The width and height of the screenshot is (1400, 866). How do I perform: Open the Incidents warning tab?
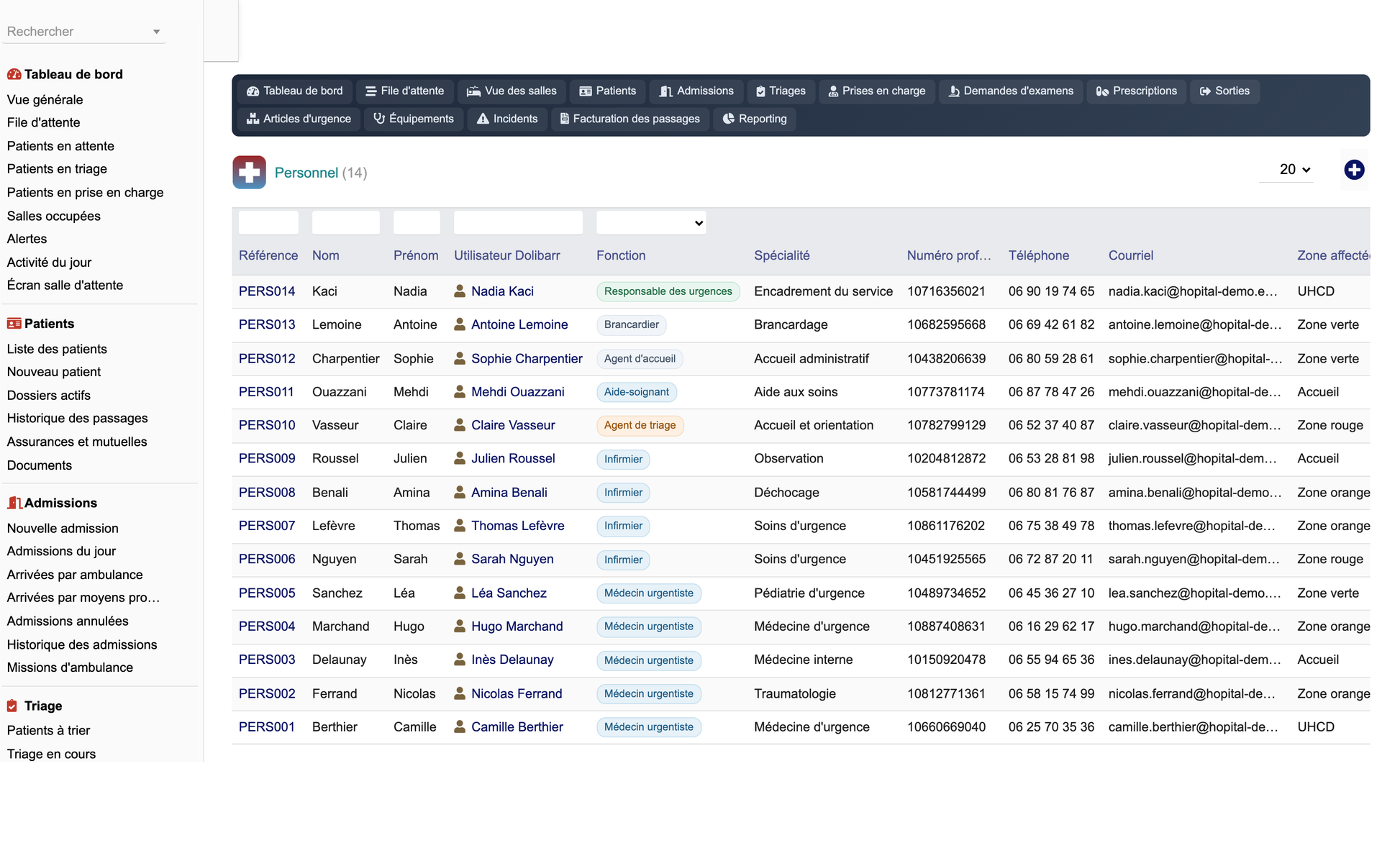[507, 119]
